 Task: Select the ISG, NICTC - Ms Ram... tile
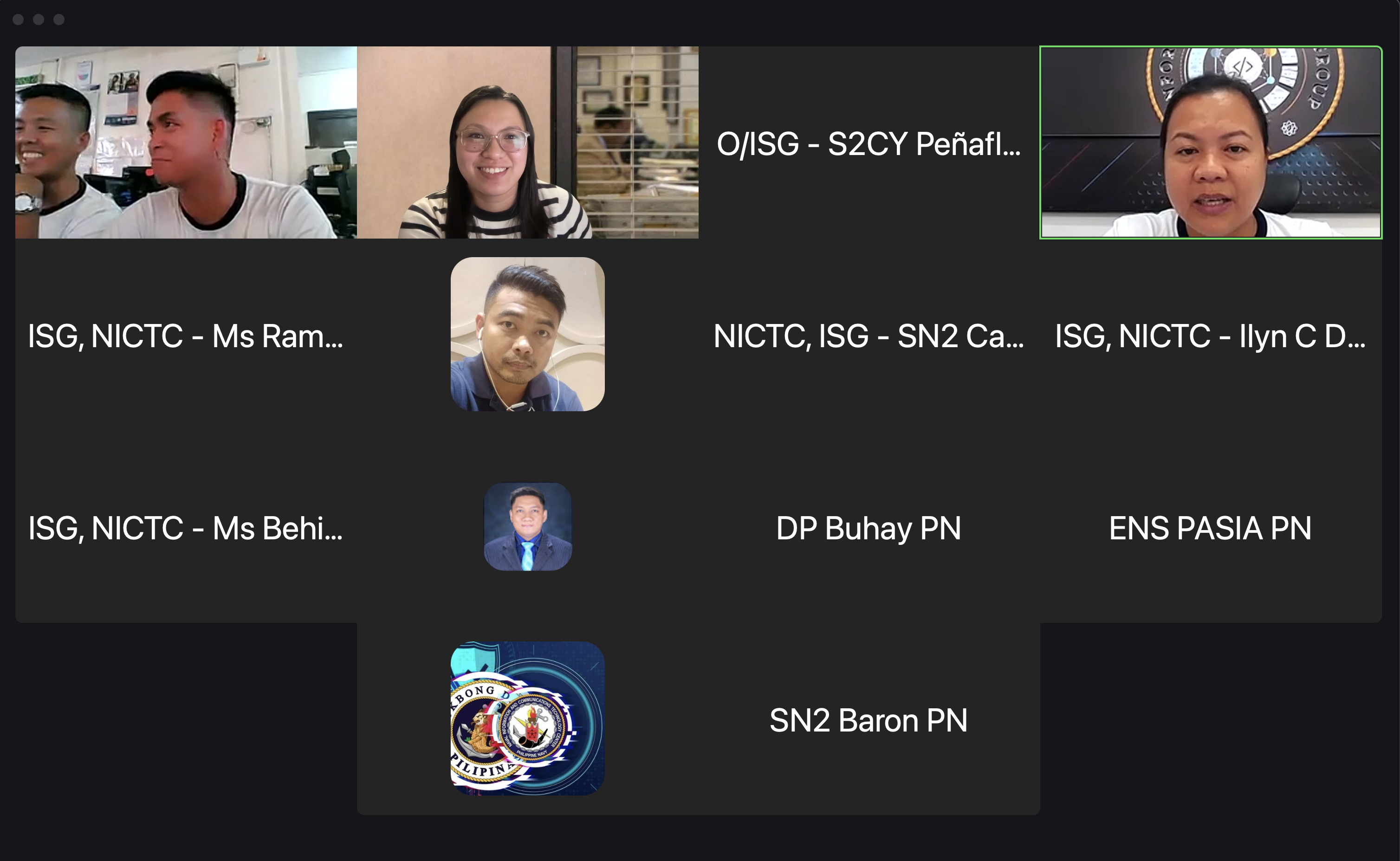tap(186, 335)
